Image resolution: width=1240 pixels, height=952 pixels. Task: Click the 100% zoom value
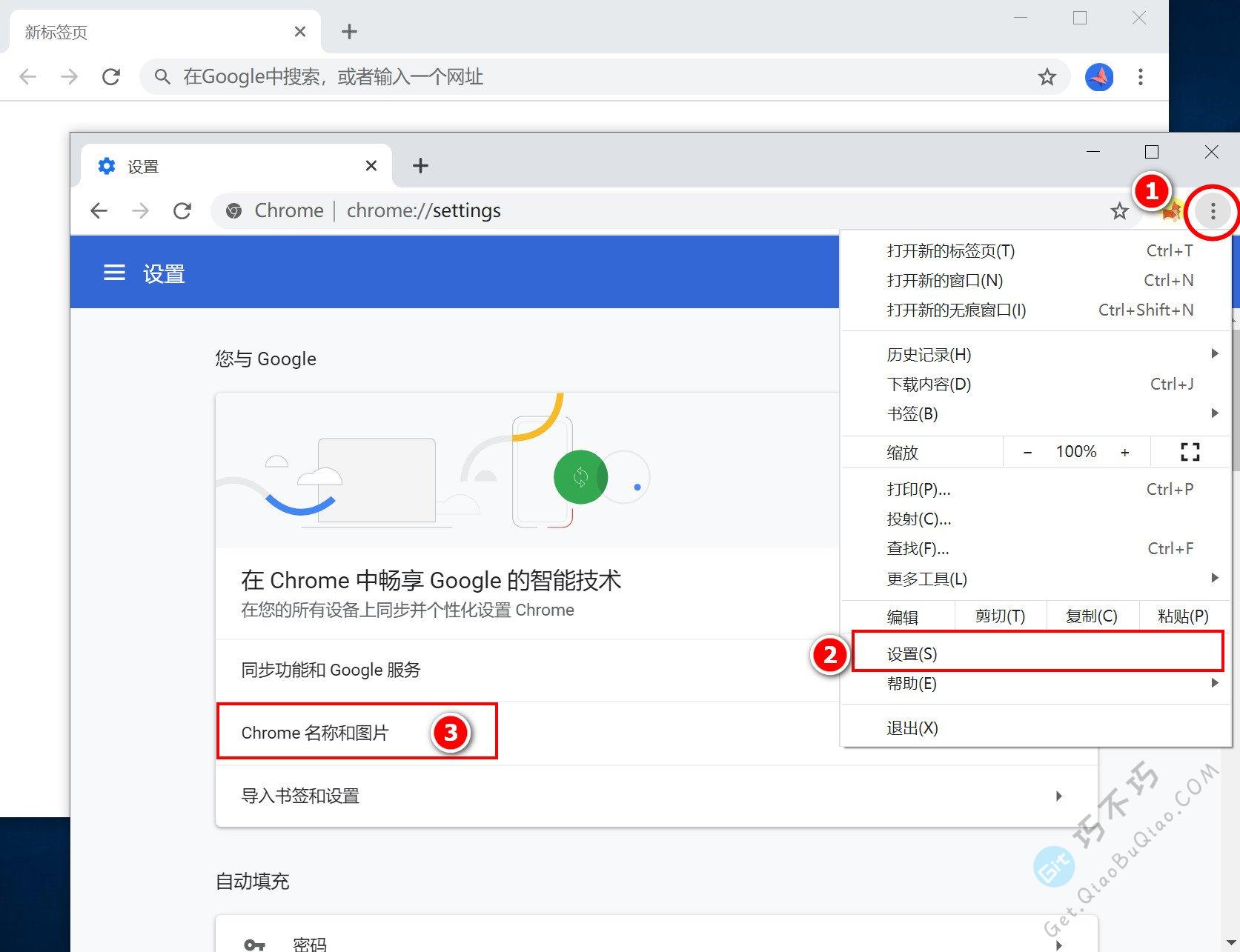1076,452
